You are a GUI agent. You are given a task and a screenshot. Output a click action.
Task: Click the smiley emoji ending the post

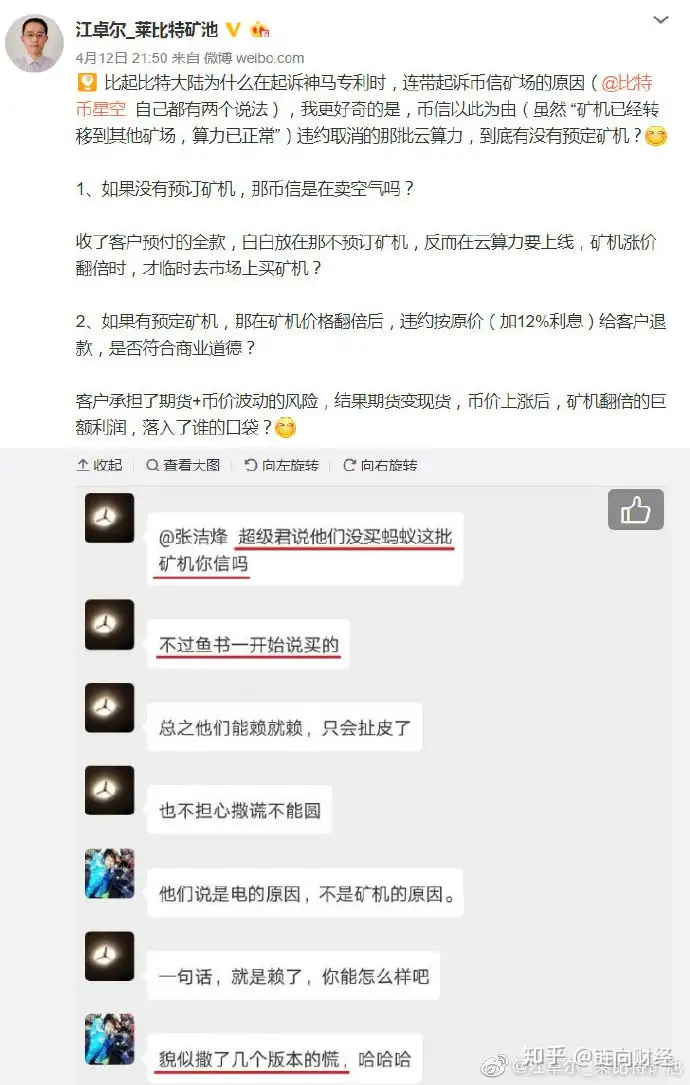click(x=285, y=428)
